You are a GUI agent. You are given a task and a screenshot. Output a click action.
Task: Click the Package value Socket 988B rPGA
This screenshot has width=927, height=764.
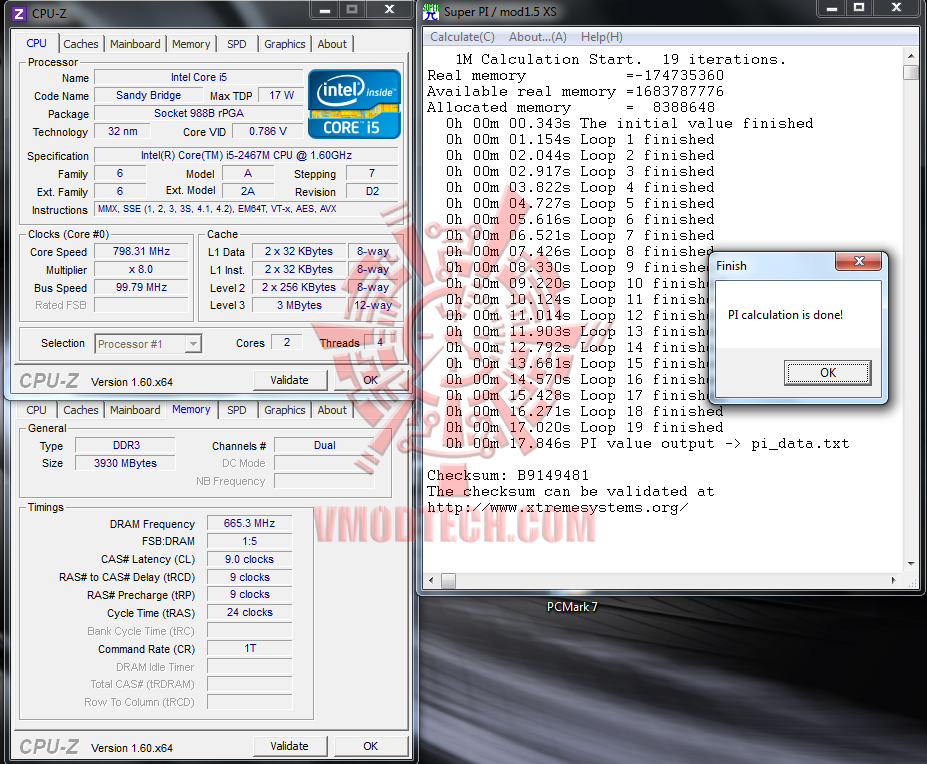click(x=199, y=113)
